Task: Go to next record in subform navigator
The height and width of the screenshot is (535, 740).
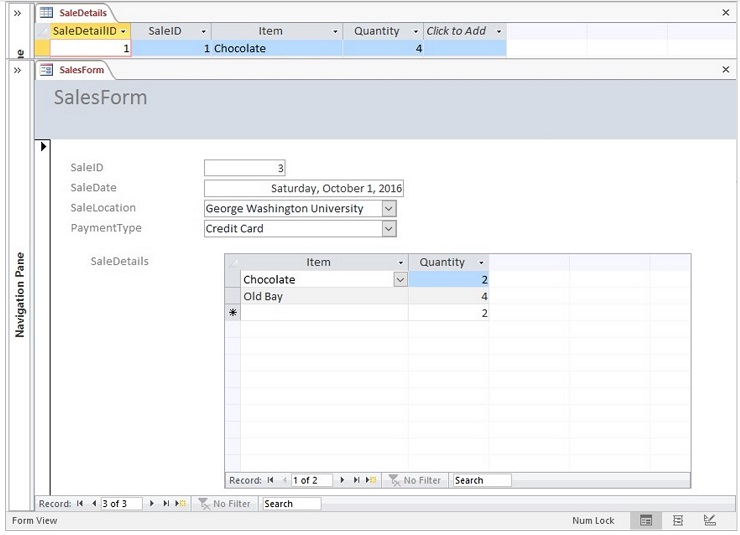Action: click(x=343, y=481)
